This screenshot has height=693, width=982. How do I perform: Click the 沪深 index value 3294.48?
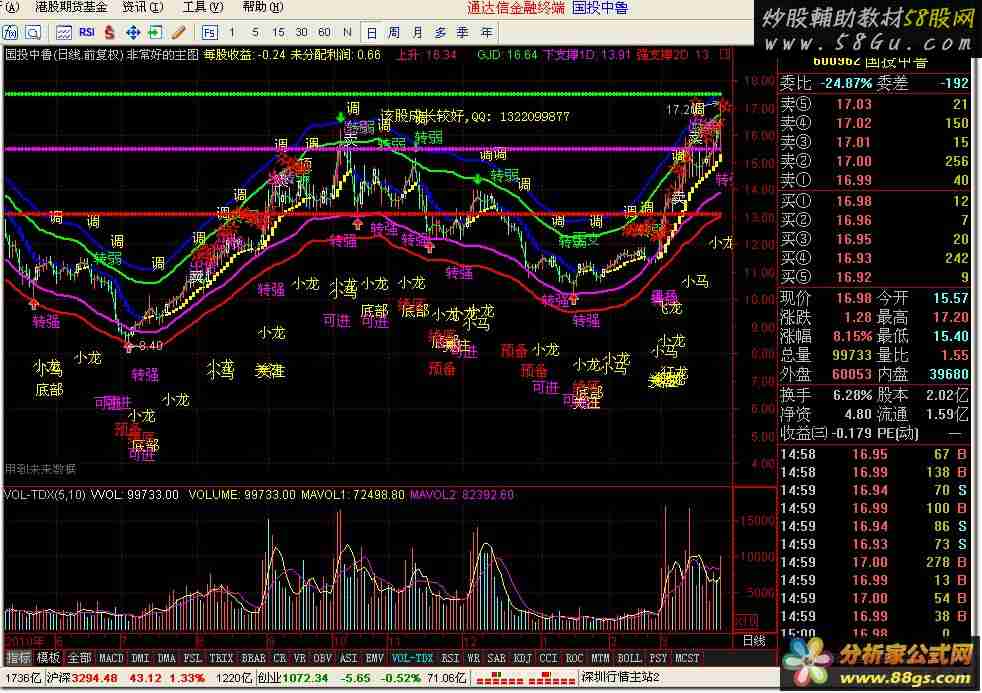(x=95, y=678)
